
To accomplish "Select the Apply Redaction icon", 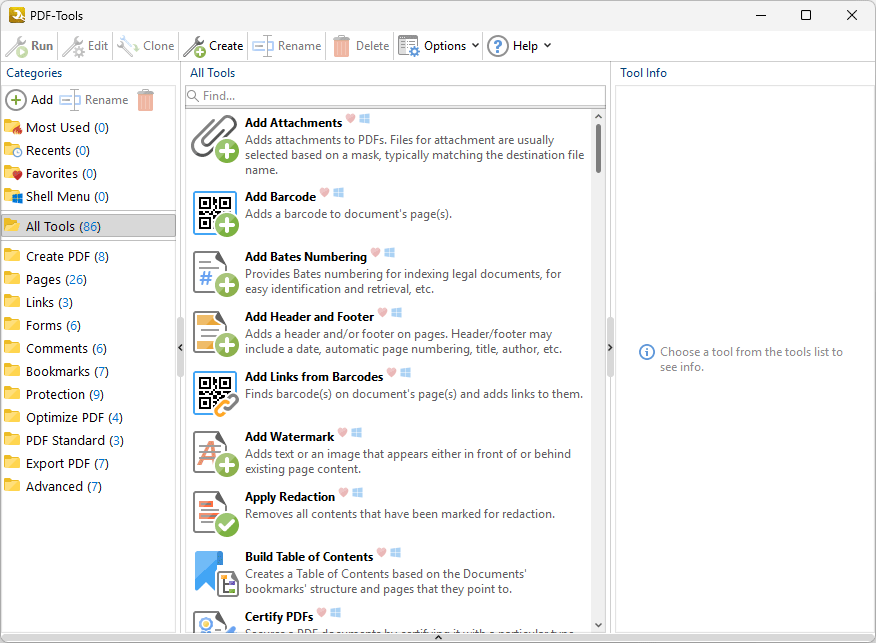I will click(216, 513).
